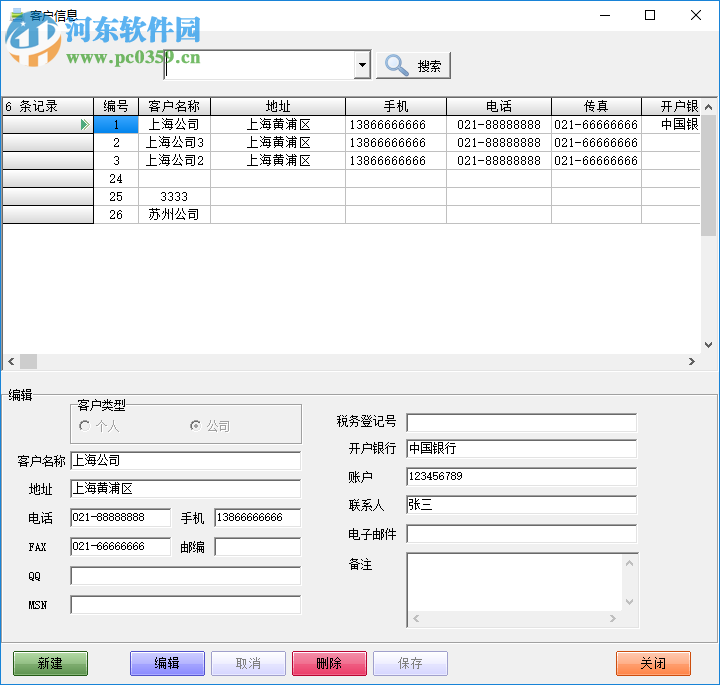Screen dimensions: 720x685
Task: Click the 电话 column header
Action: coord(499,107)
